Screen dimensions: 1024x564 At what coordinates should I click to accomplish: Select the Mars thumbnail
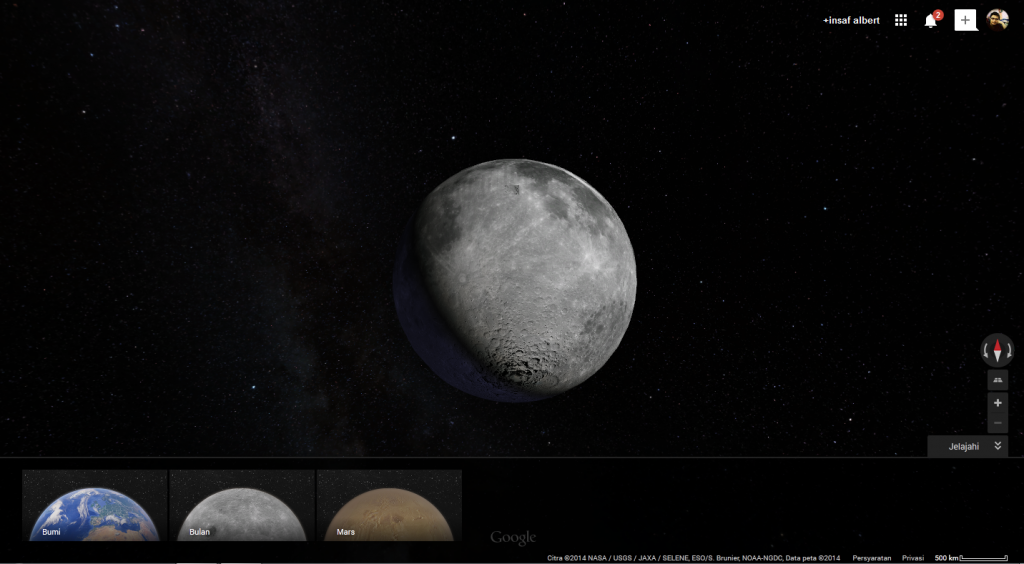click(389, 506)
